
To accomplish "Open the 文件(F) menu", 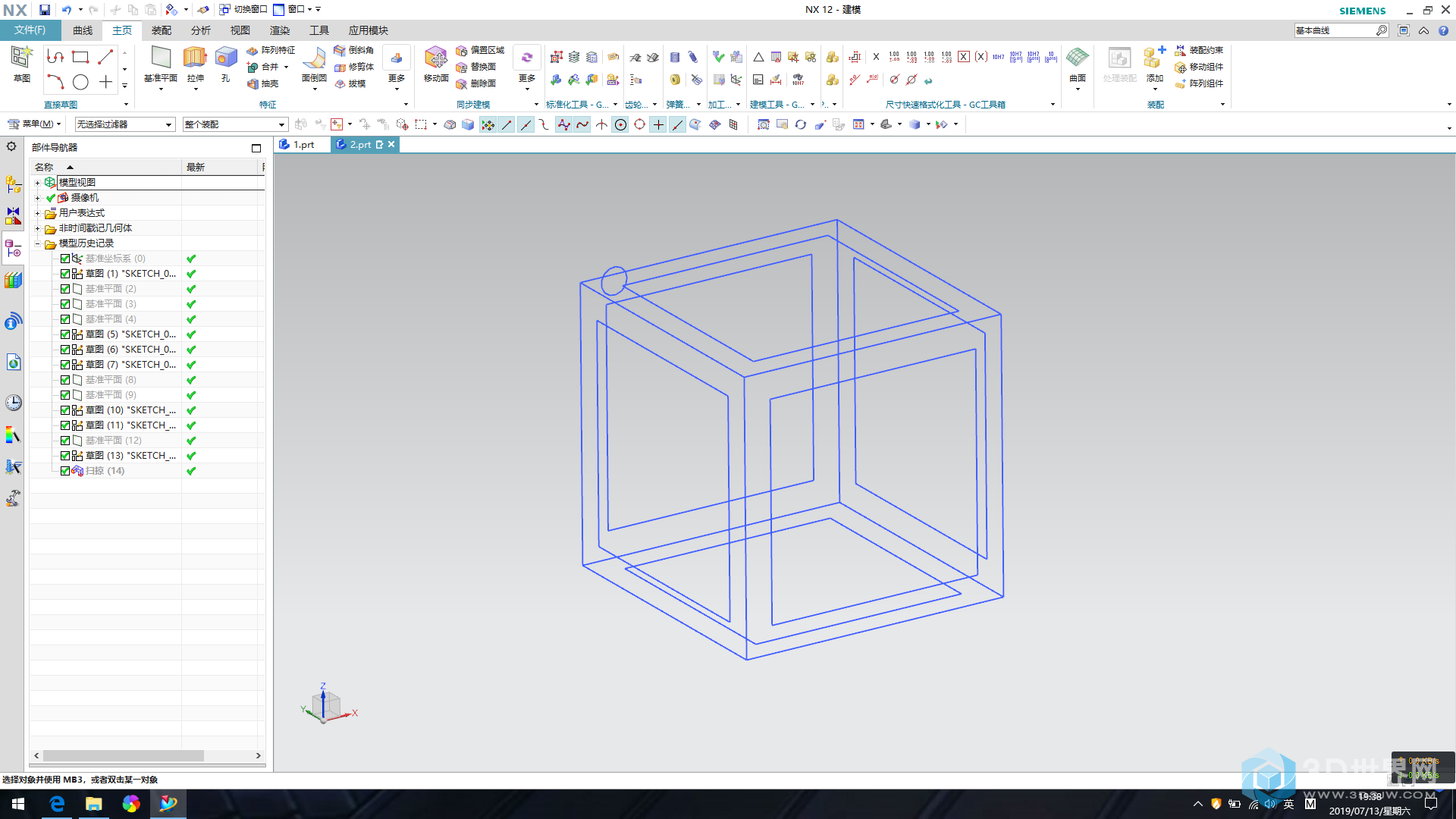I will (30, 30).
